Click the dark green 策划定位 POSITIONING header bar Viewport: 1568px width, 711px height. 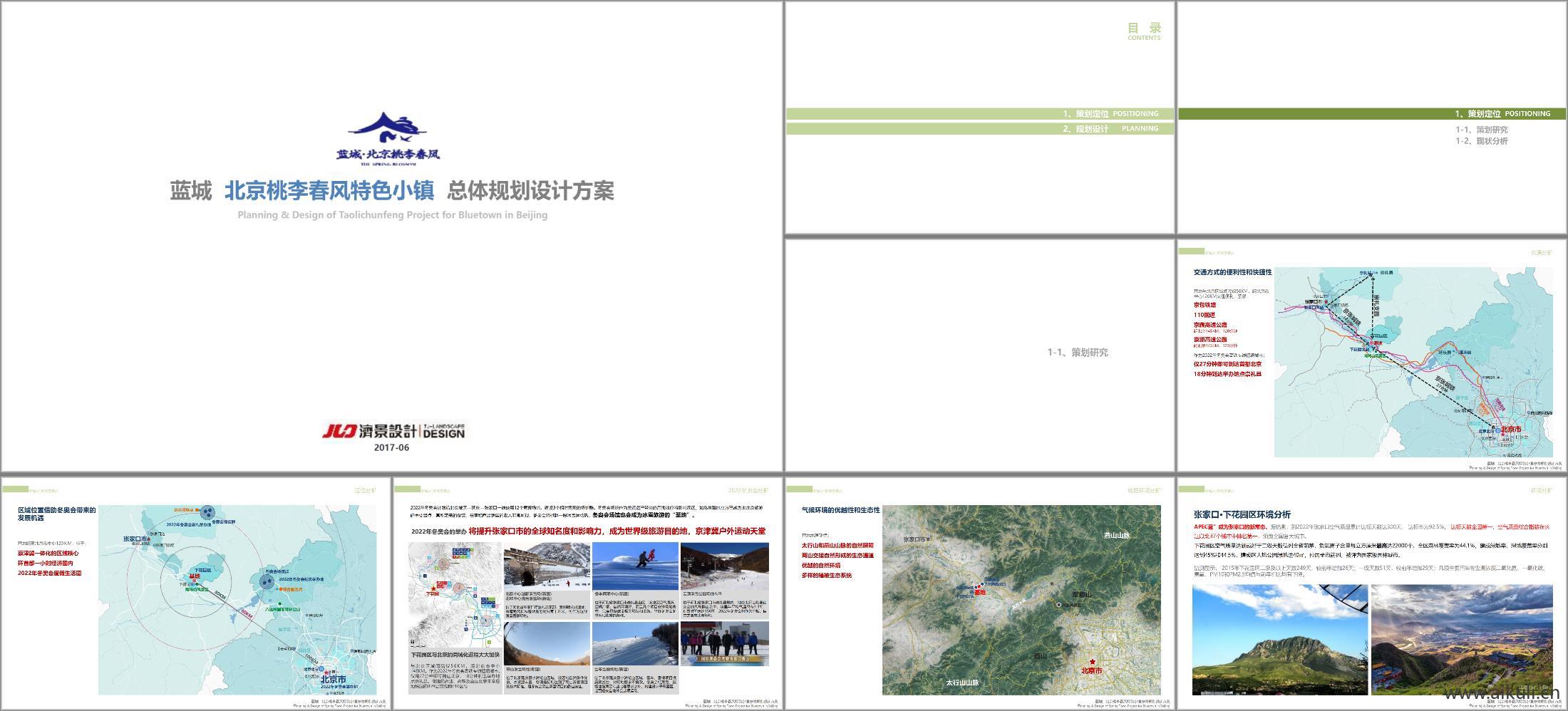point(1371,114)
